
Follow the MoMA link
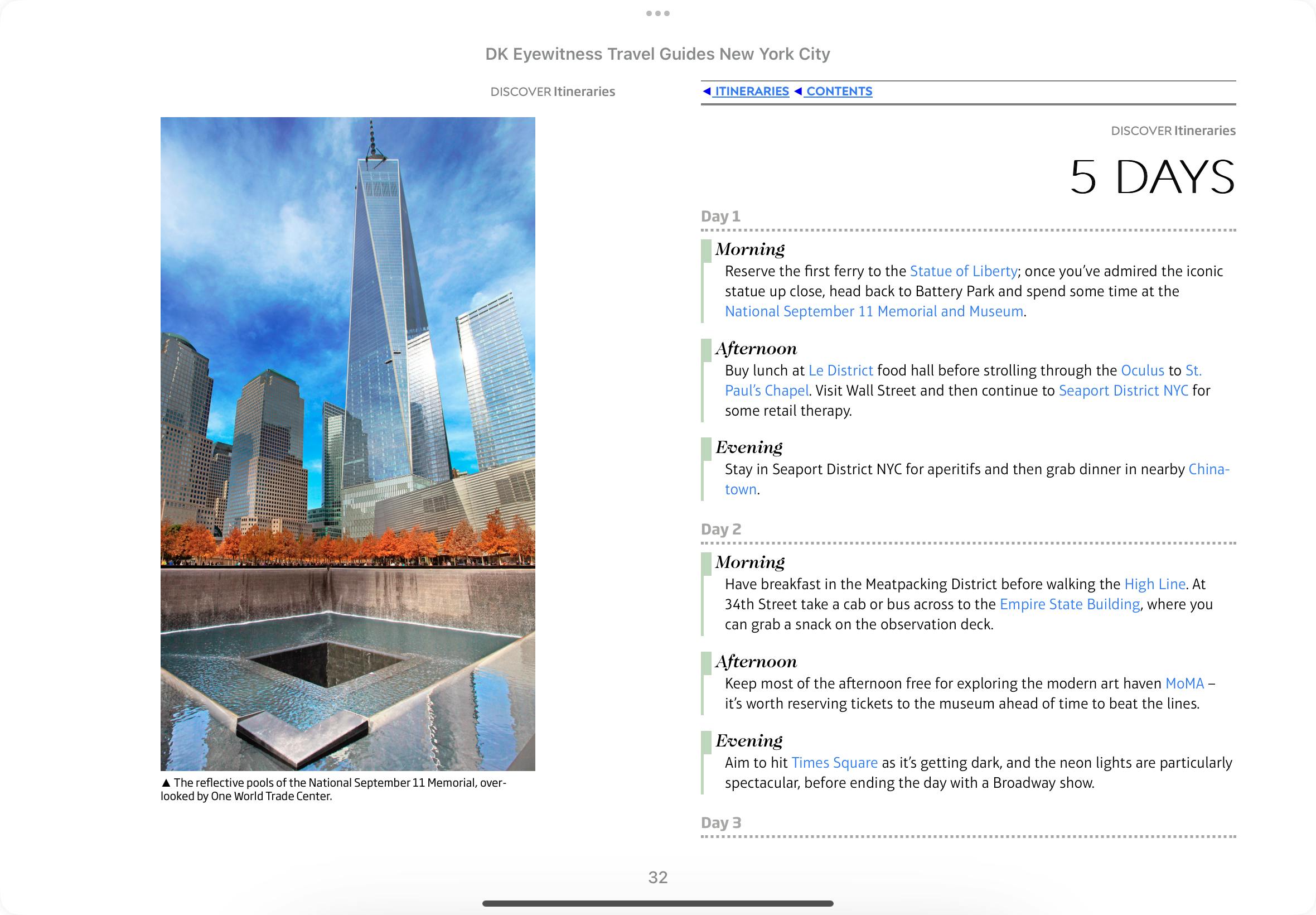pyautogui.click(x=1184, y=683)
